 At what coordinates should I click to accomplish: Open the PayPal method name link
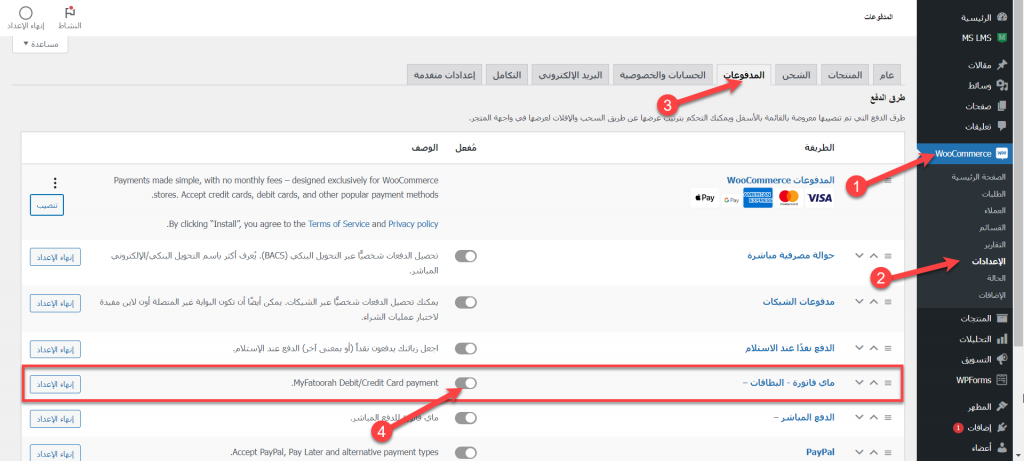(820, 452)
